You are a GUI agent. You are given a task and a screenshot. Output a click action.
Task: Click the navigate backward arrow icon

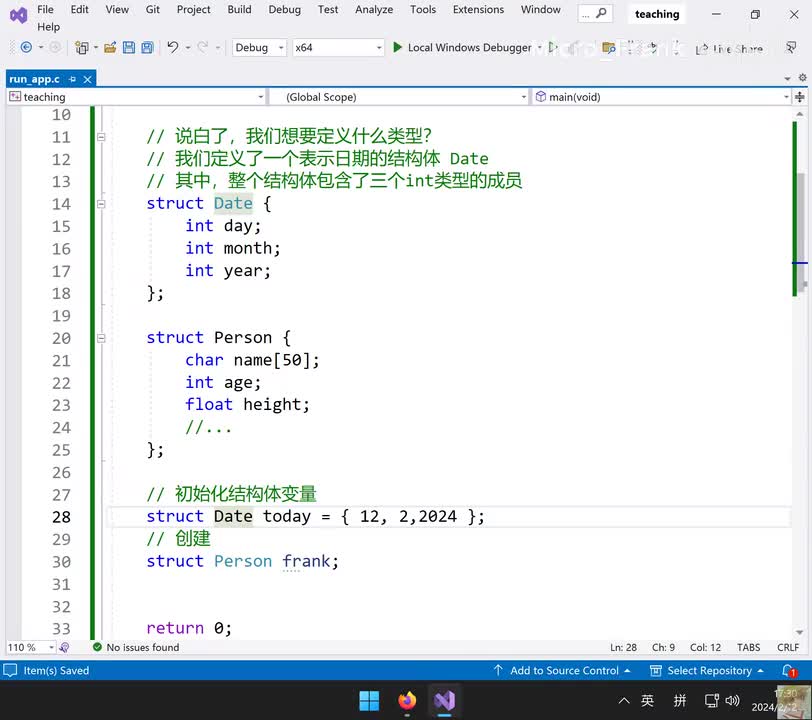click(26, 48)
